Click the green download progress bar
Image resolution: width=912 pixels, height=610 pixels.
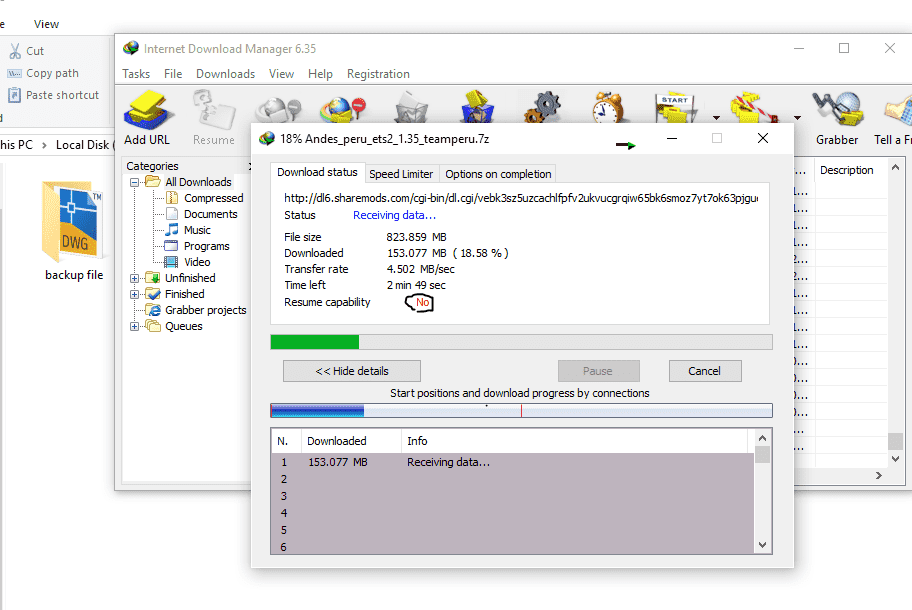coord(521,342)
